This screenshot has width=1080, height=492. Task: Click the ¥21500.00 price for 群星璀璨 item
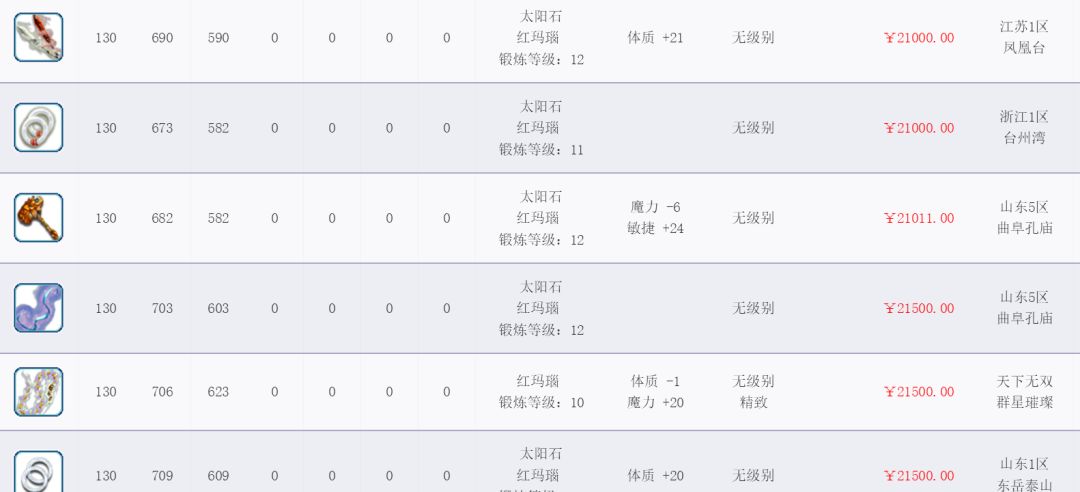click(x=919, y=392)
